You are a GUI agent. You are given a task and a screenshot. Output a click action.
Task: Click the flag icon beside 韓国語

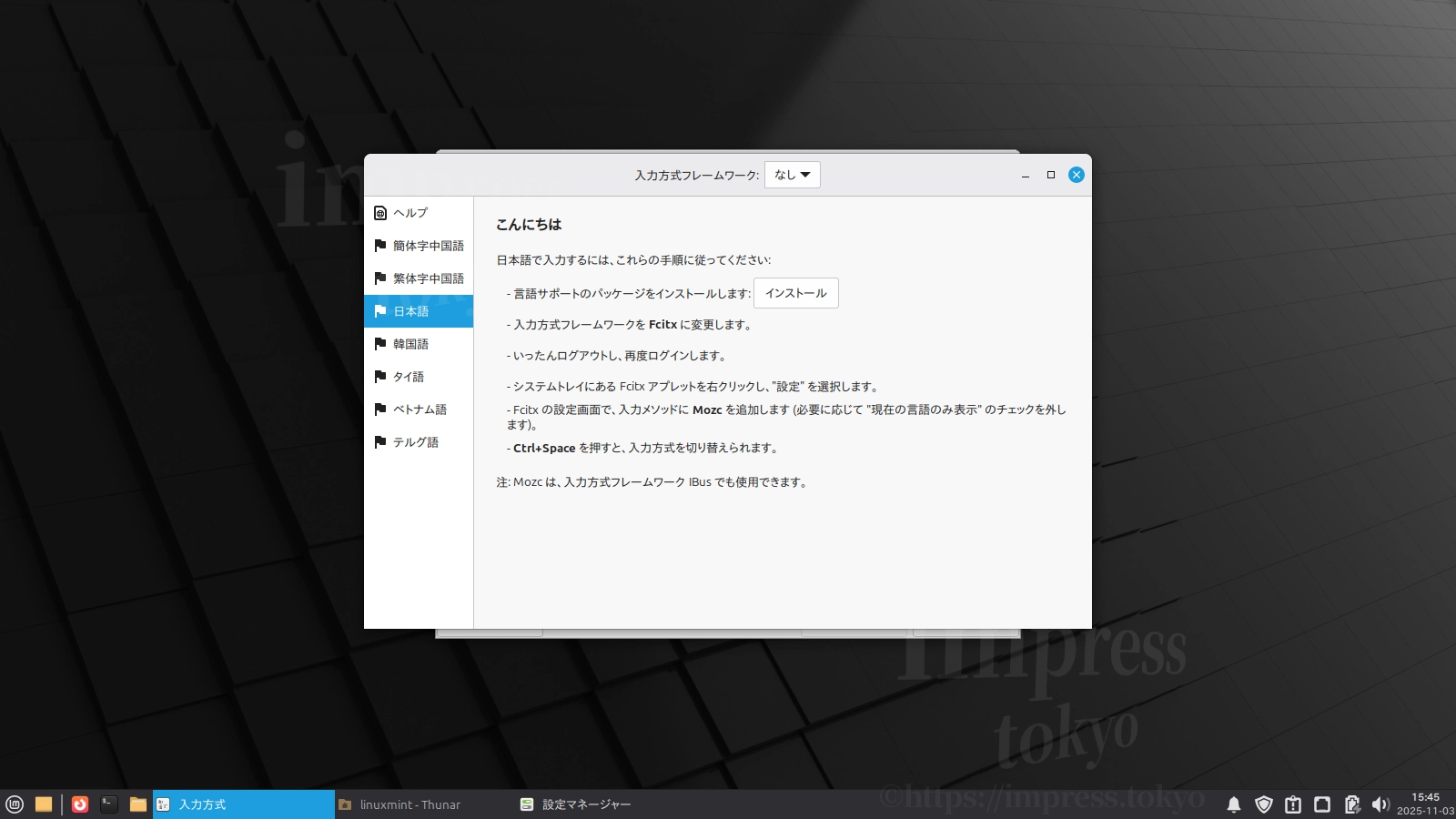pyautogui.click(x=380, y=344)
